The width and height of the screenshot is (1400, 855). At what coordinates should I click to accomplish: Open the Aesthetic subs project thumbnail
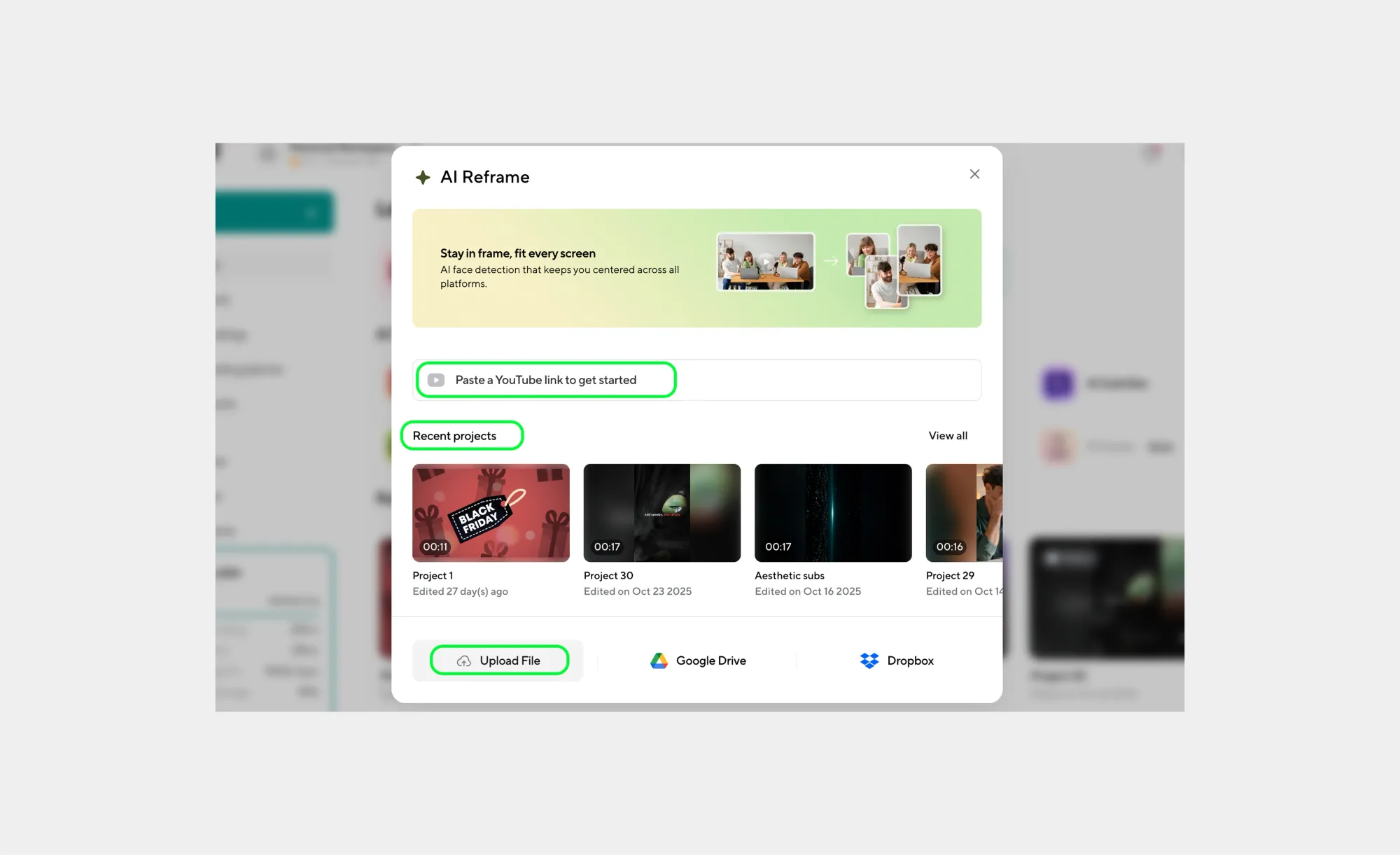833,513
